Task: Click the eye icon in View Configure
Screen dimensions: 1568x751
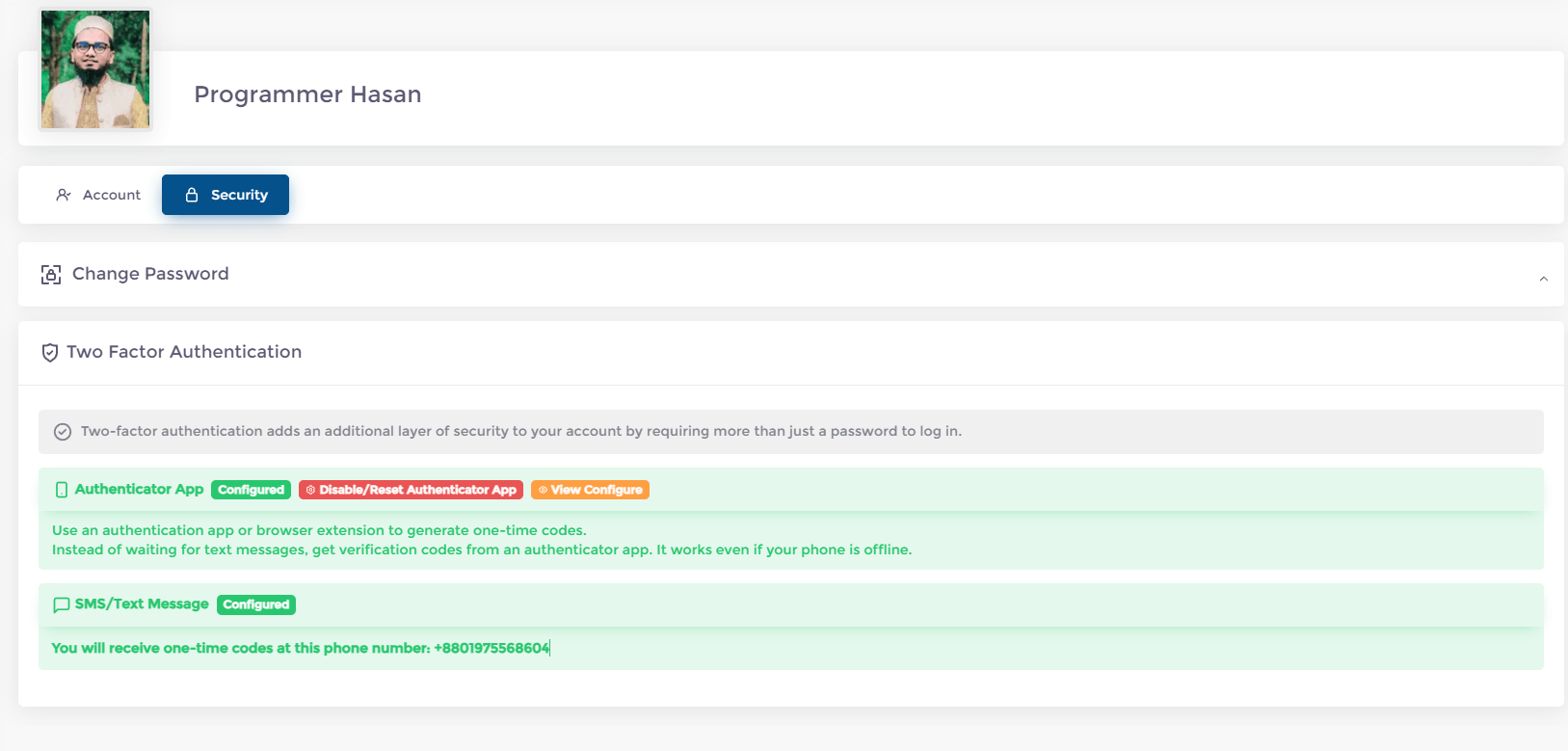Action: coord(543,490)
